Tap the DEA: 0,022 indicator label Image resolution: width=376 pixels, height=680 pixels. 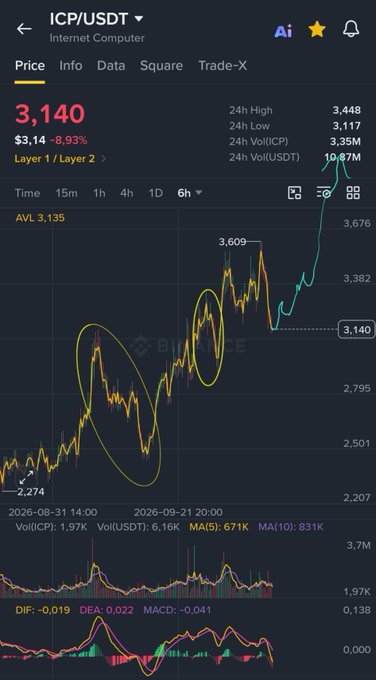[x=107, y=610]
